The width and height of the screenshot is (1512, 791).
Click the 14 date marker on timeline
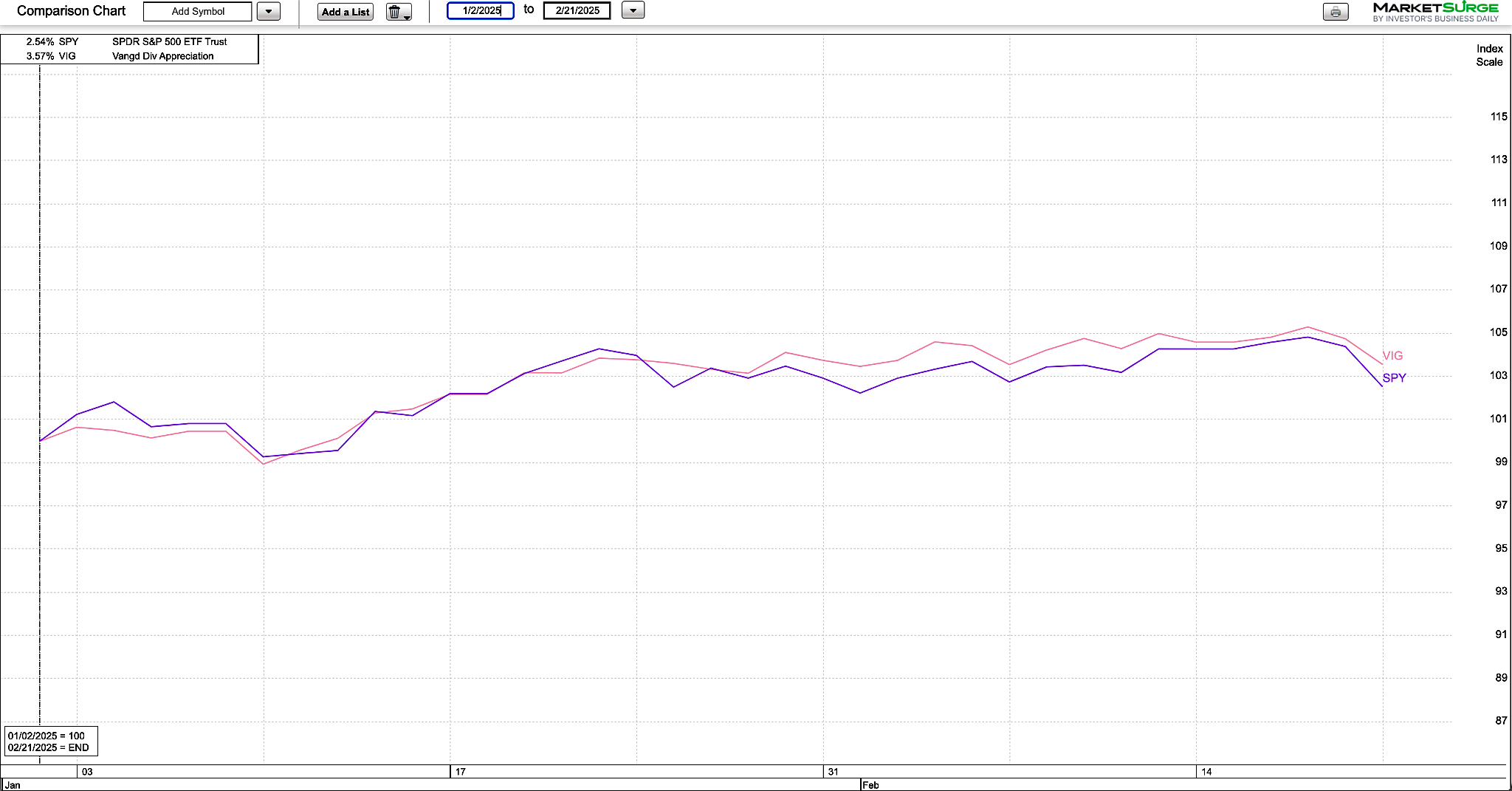tap(1206, 772)
